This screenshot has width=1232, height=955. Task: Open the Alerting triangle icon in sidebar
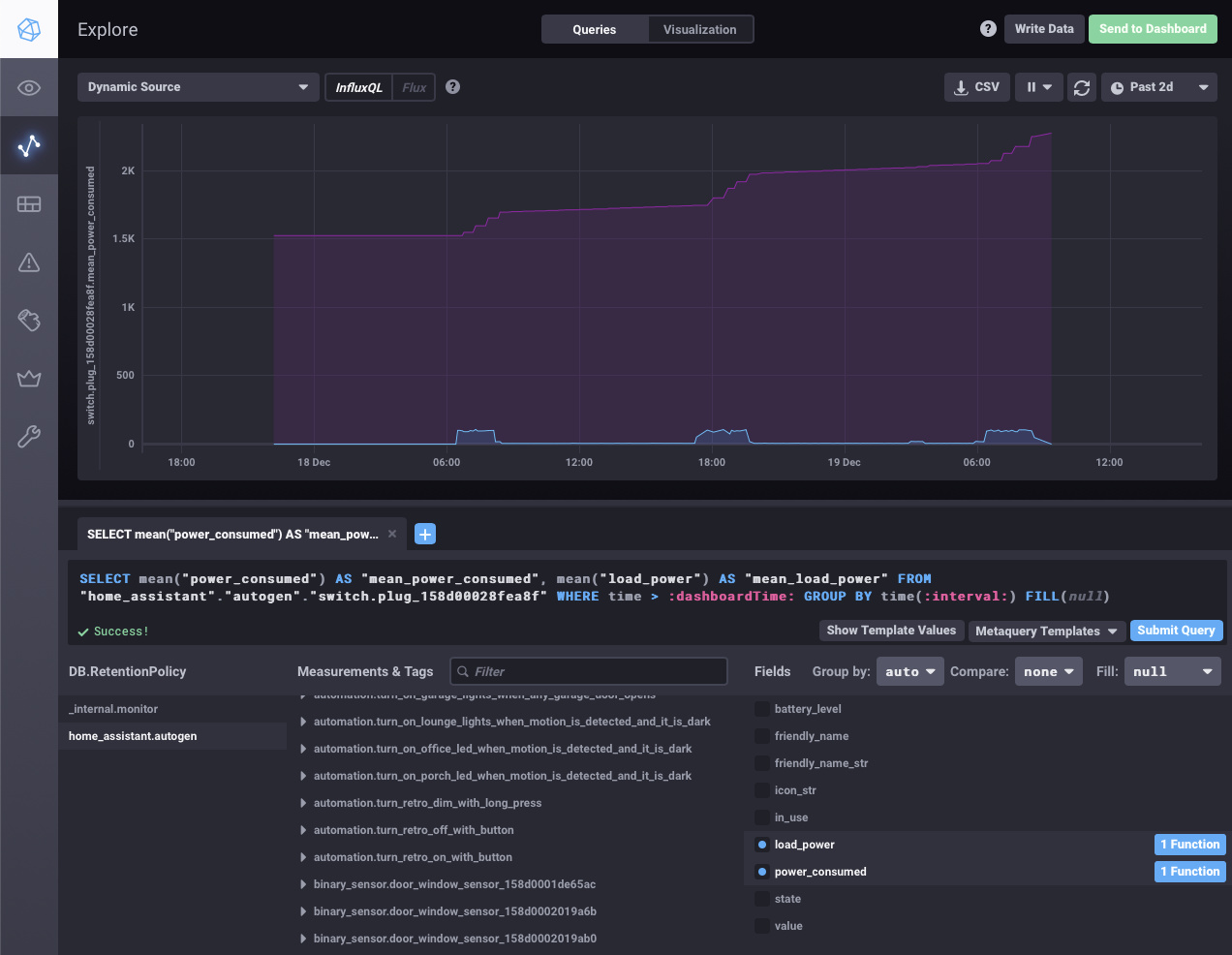(x=29, y=262)
